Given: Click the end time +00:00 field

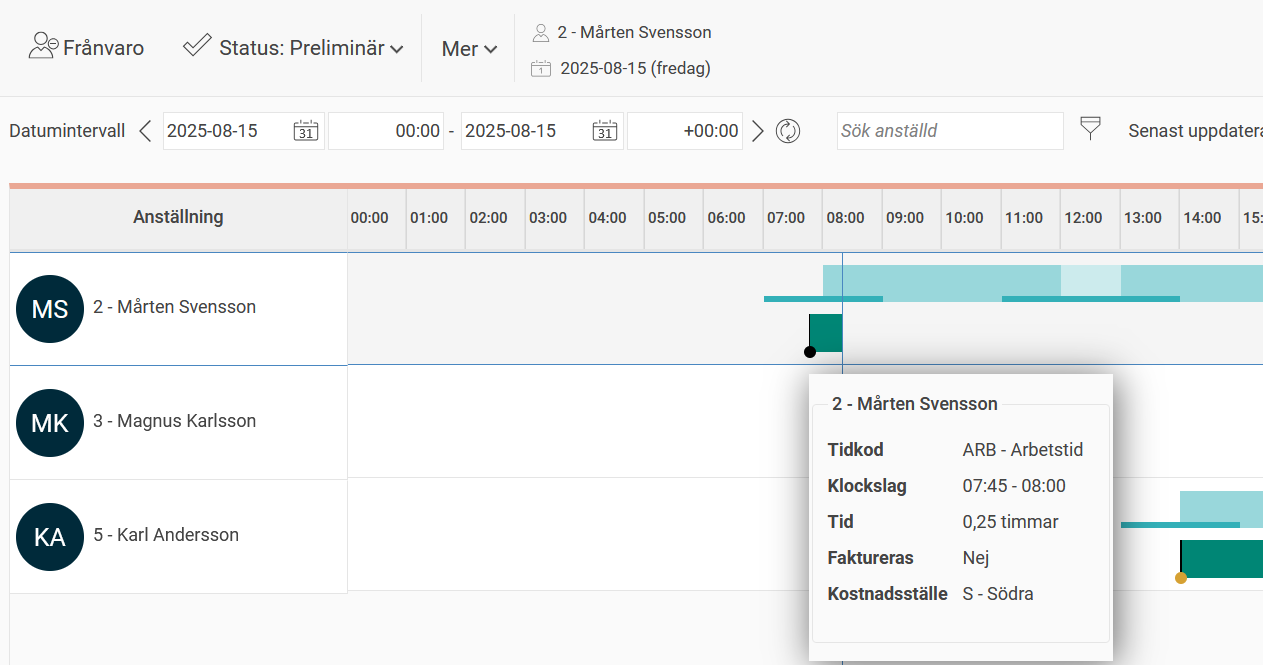Looking at the screenshot, I should click(x=685, y=131).
